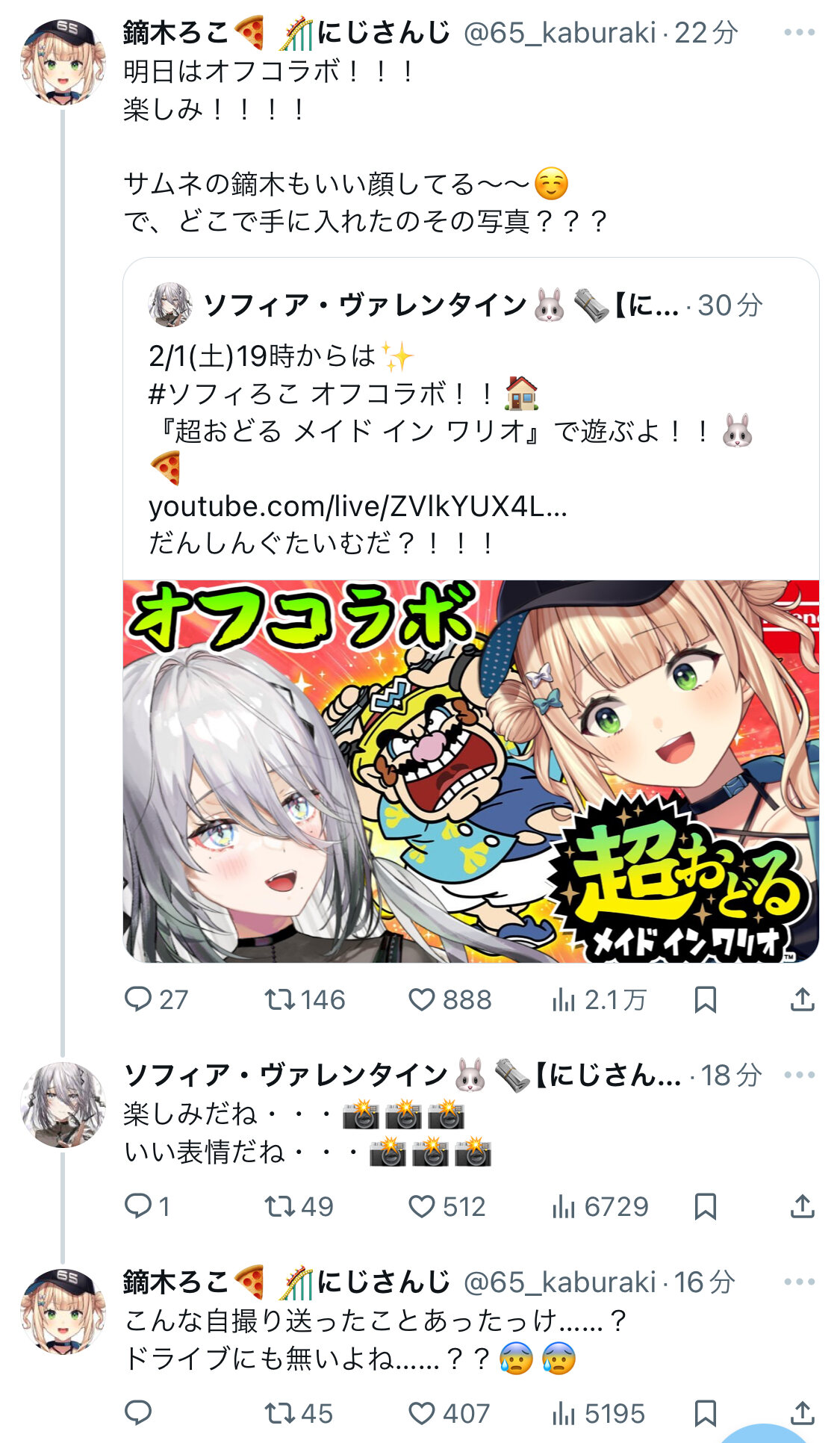
Task: Share the top tweet by 鏑木ろこ
Action: pyautogui.click(x=802, y=999)
